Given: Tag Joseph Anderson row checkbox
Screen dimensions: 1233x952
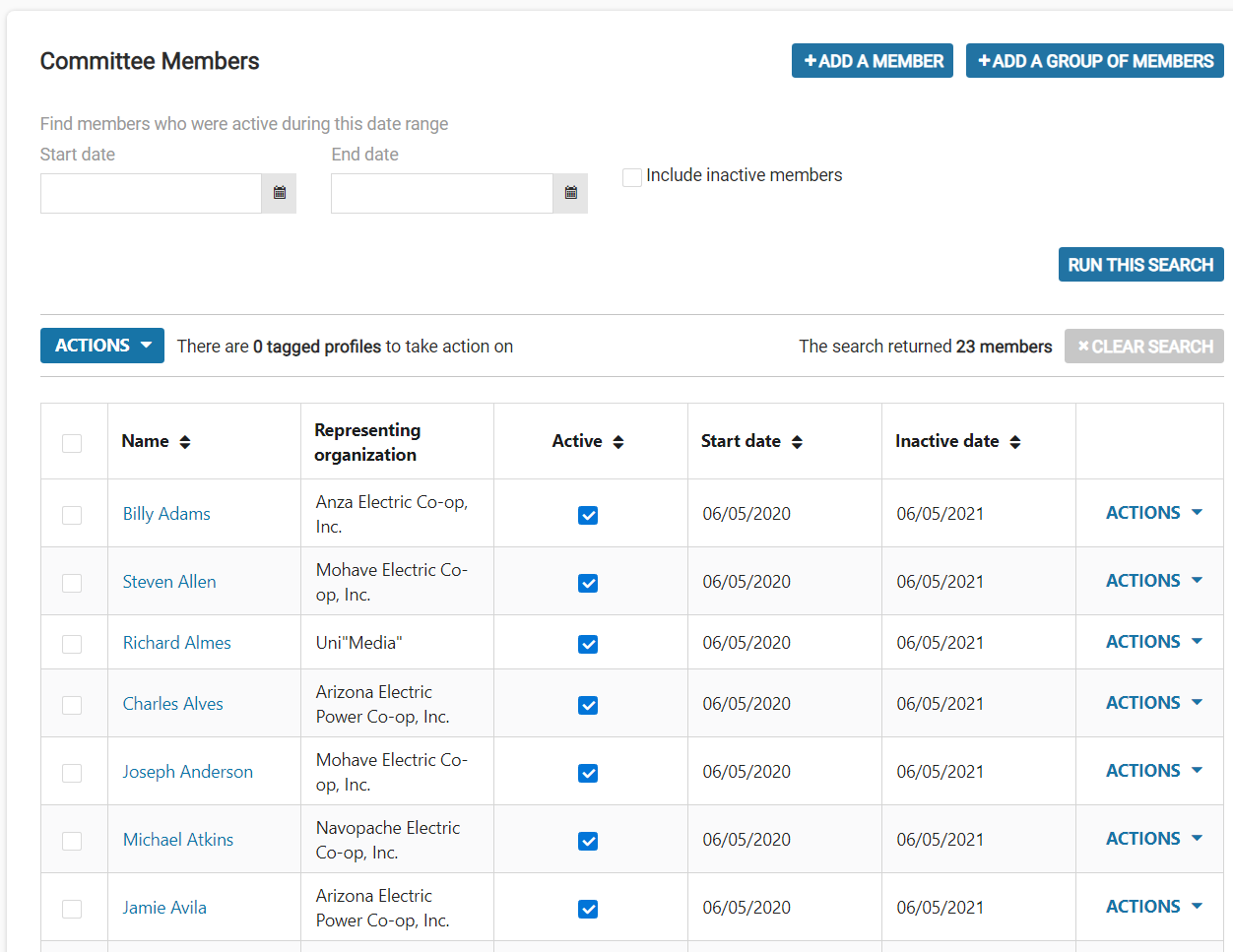Looking at the screenshot, I should click(x=72, y=773).
